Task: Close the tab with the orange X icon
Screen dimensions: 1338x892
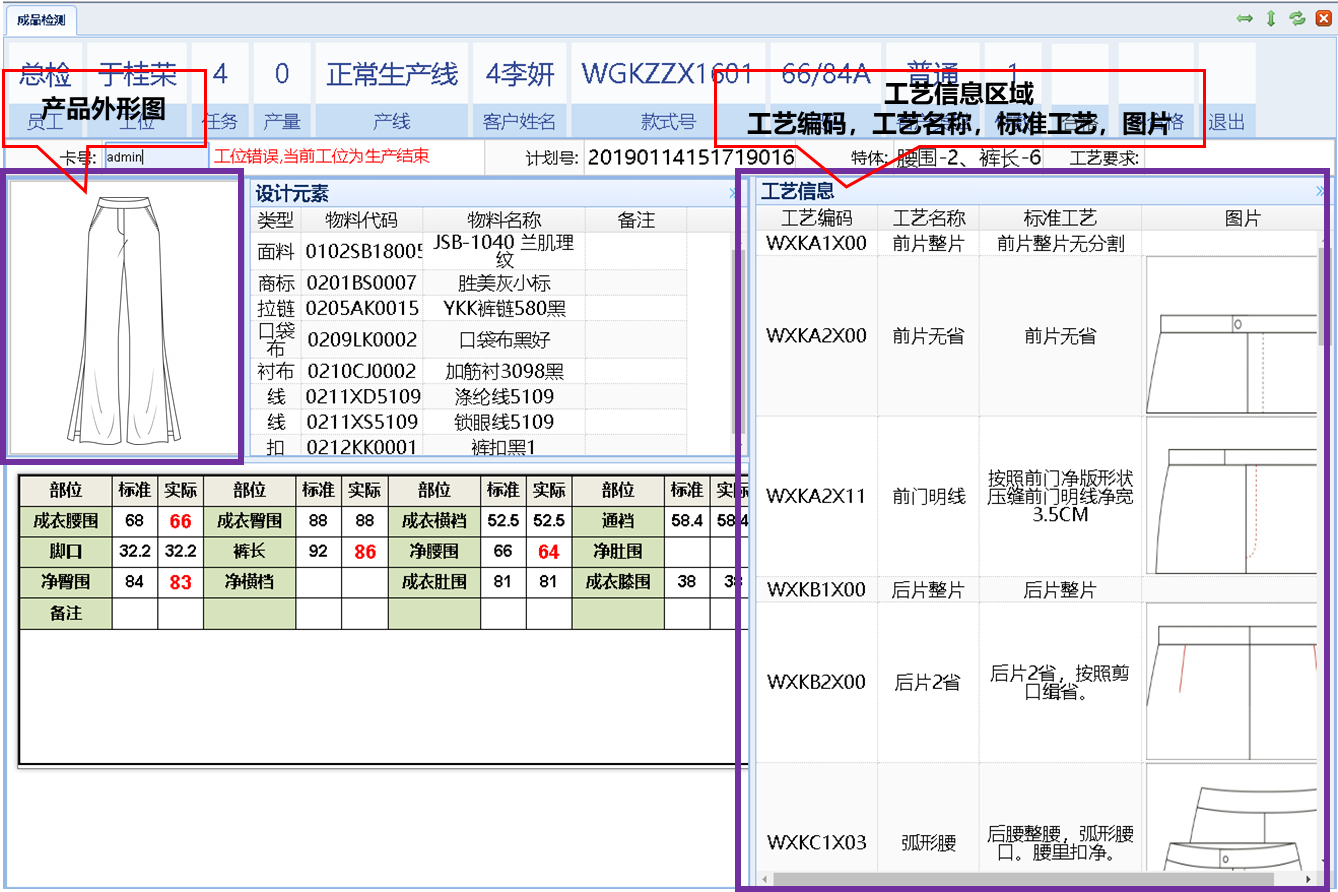Action: tap(1323, 18)
